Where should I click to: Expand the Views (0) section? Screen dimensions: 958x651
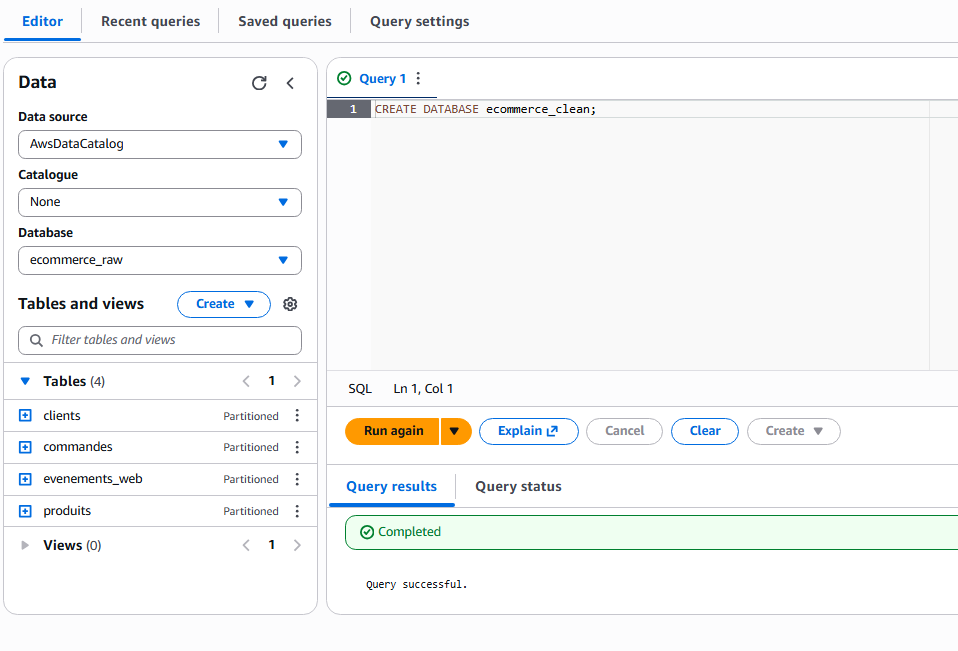(x=25, y=545)
